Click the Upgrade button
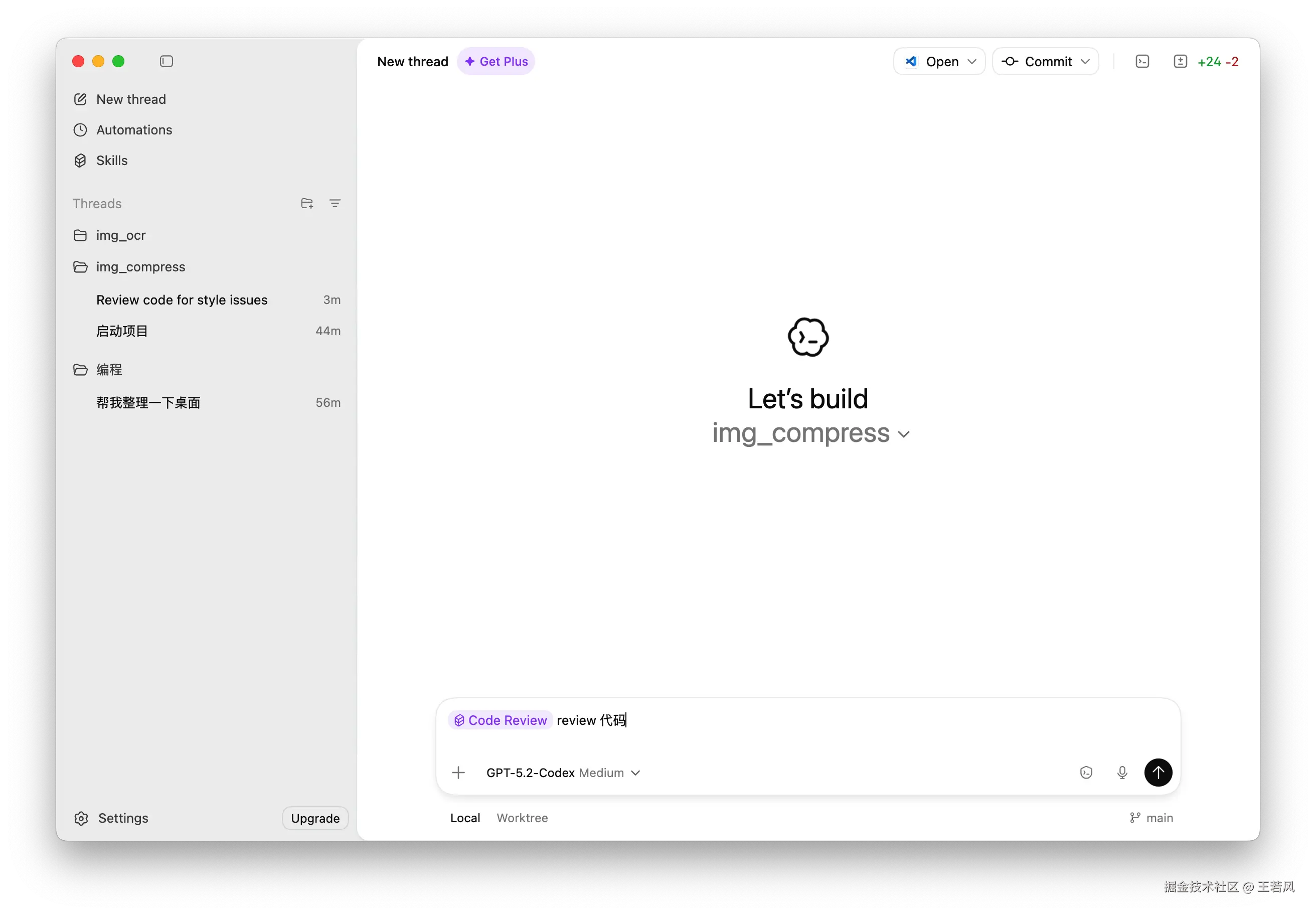The height and width of the screenshot is (915, 1316). (x=314, y=818)
